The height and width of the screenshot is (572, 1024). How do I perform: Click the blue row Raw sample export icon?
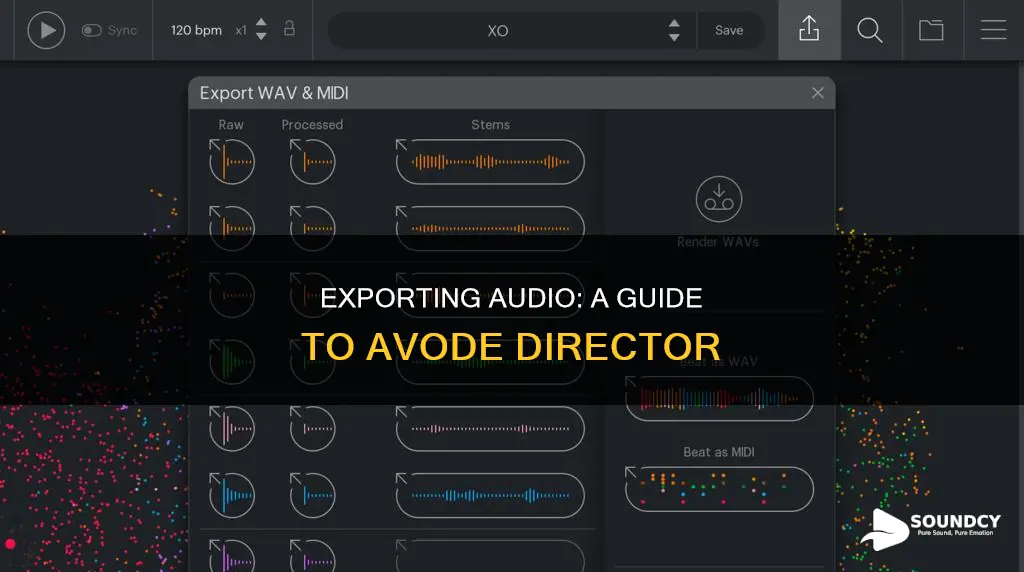tap(232, 495)
